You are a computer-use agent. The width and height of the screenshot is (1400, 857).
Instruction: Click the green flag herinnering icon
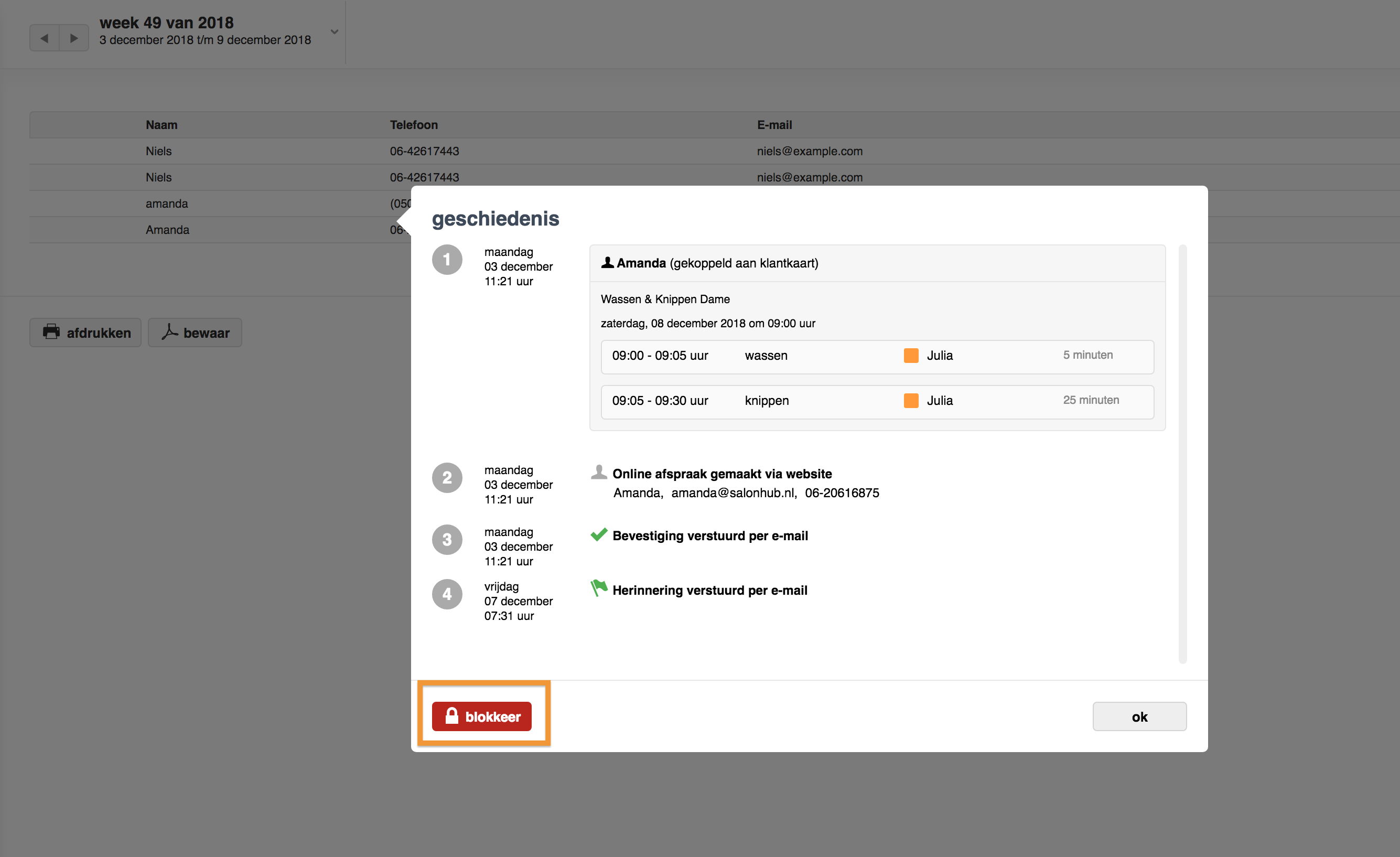(x=599, y=588)
